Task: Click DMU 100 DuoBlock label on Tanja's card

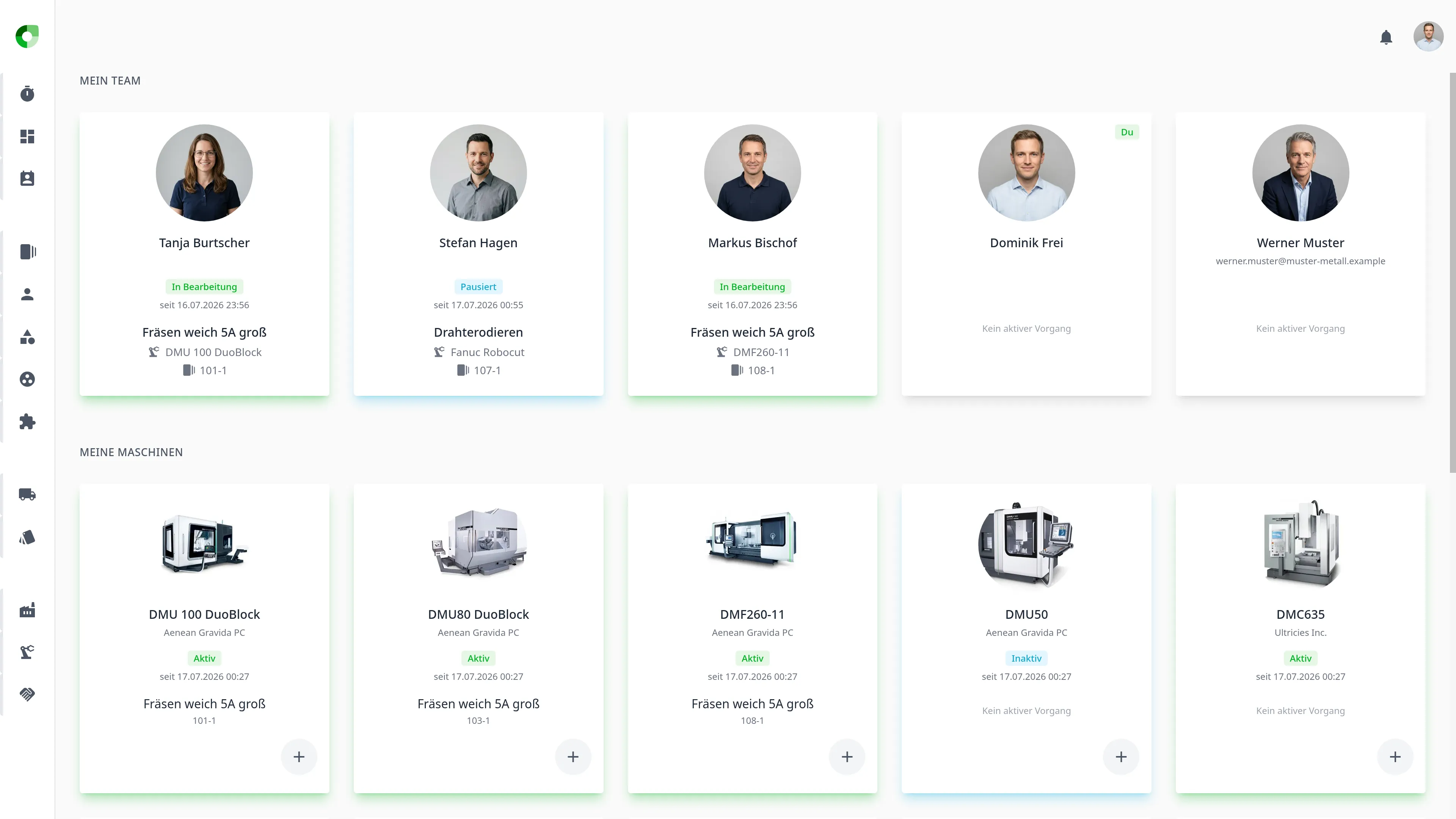Action: [x=213, y=352]
